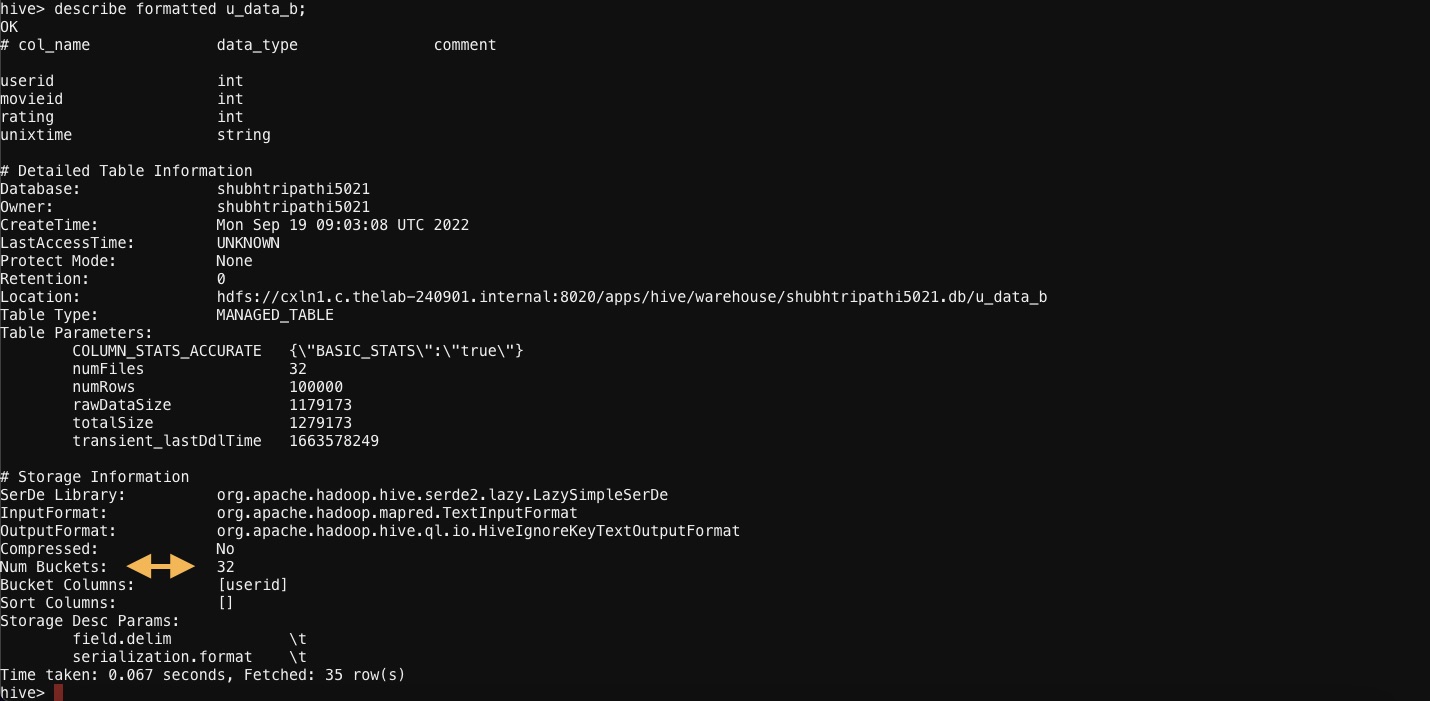Click the [userid] bucket columns value
Image resolution: width=1430 pixels, height=701 pixels.
pos(253,585)
